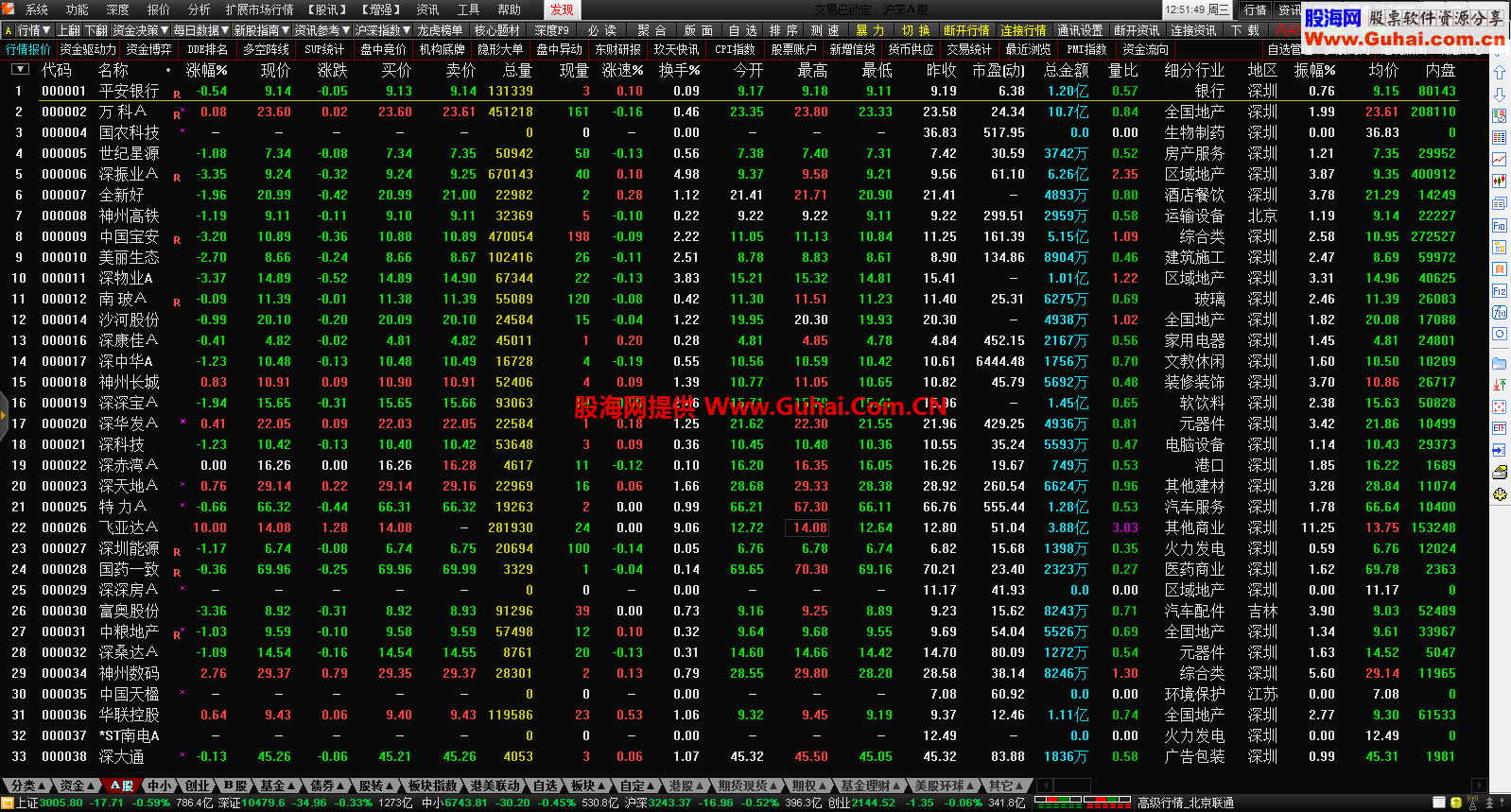Click the scroll-down arrow icon in right sidebar
Screen dimensions: 1511x812
[1500, 95]
